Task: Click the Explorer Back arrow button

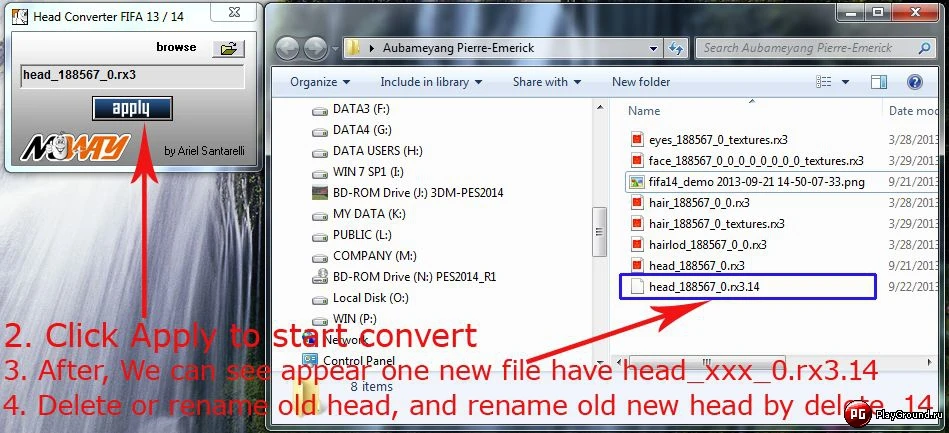Action: pos(289,48)
